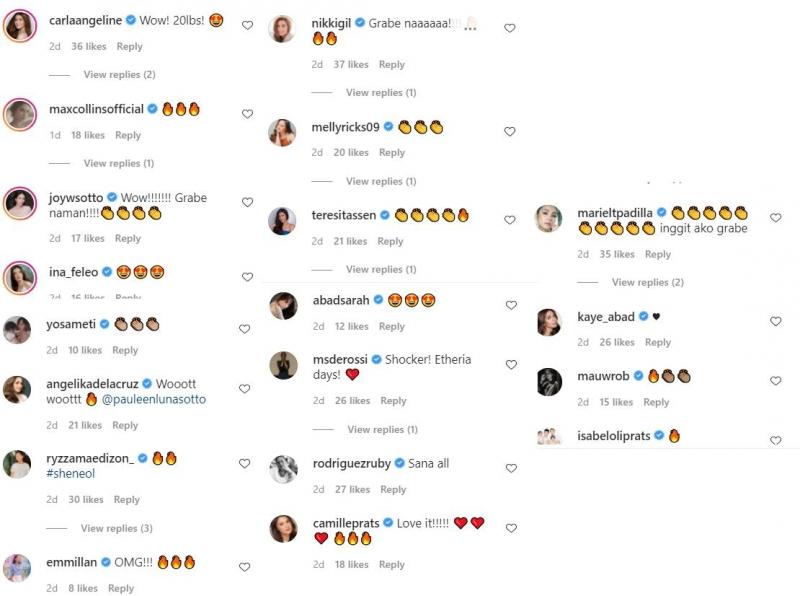Viewport: 800px width, 596px height.
Task: Open abadsarah's profile picture
Action: (x=283, y=306)
